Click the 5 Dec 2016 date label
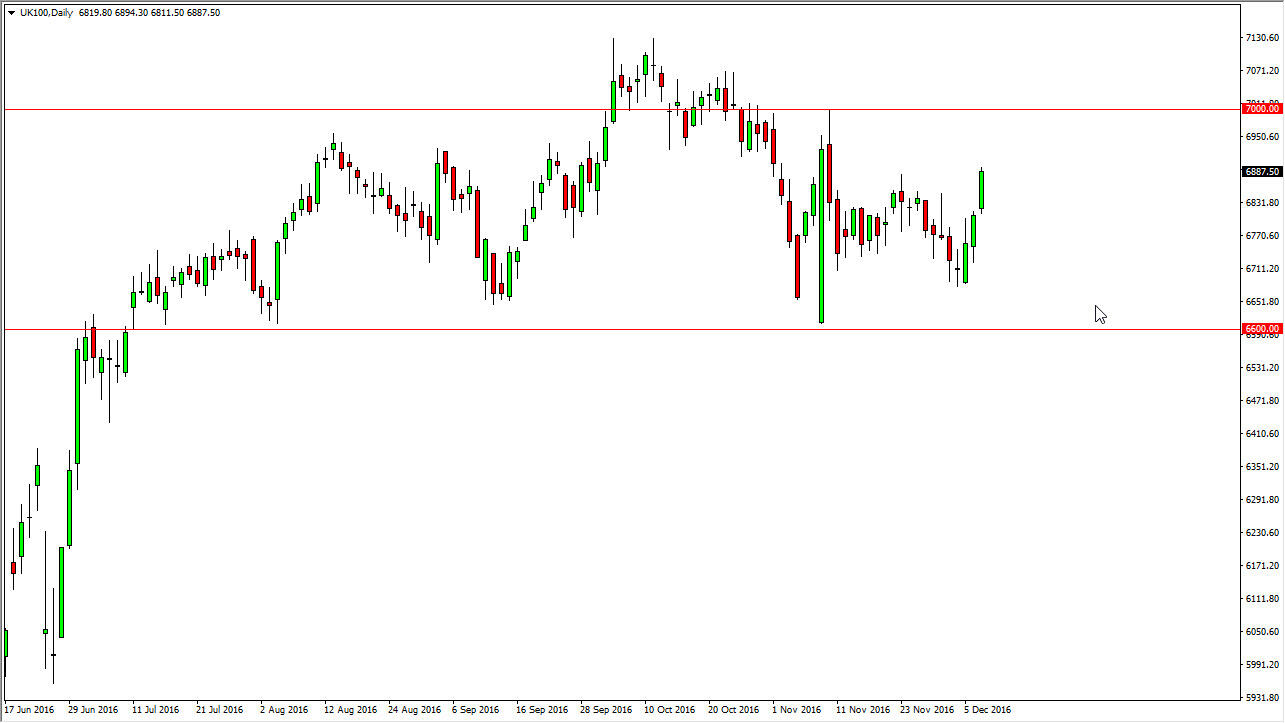Image resolution: width=1285 pixels, height=723 pixels. (x=986, y=710)
